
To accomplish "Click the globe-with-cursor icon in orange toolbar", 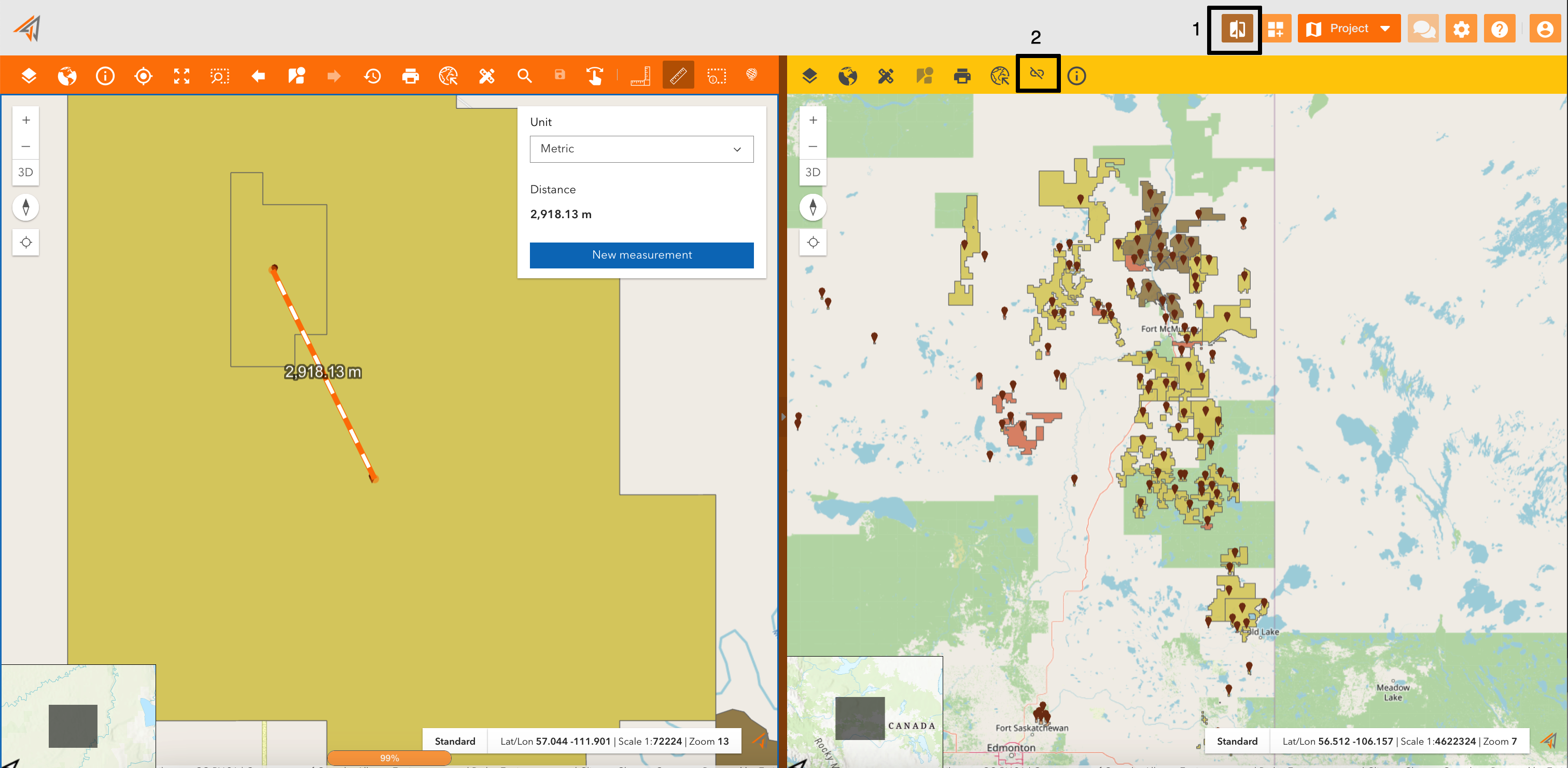I will click(449, 76).
